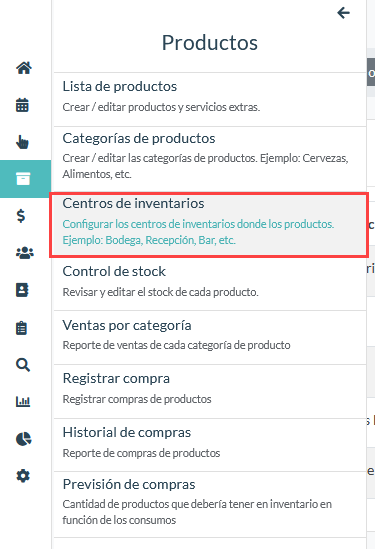Click the clipboard list icon

(x=22, y=328)
